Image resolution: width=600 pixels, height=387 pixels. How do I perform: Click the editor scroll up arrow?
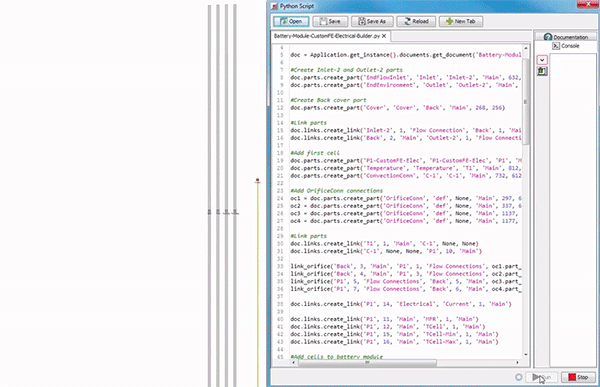(x=526, y=48)
